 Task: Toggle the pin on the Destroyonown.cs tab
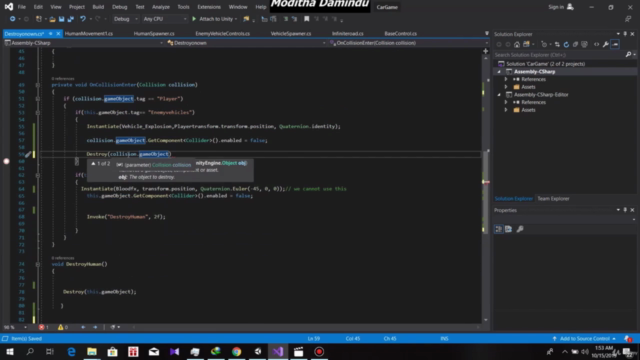coord(51,33)
